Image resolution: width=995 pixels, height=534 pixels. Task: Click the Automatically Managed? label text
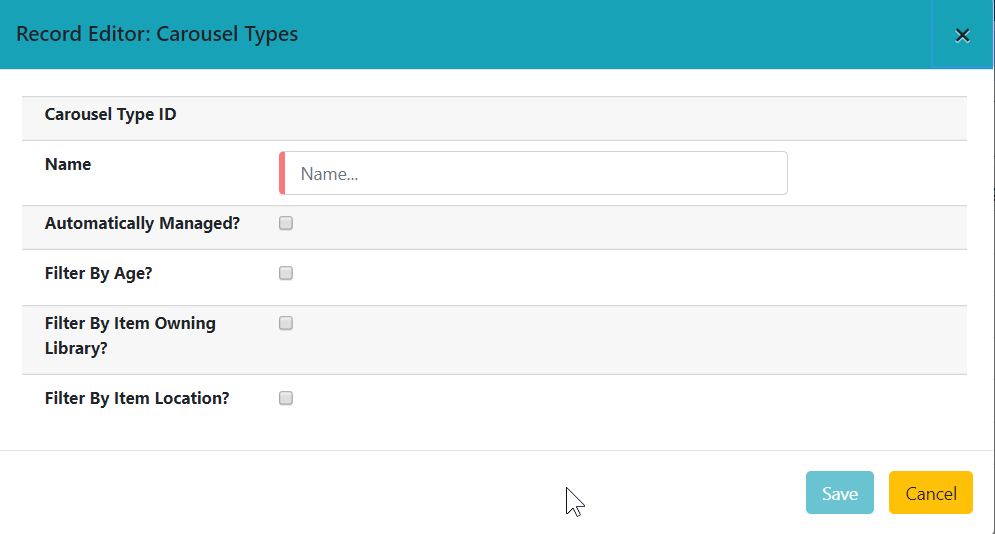(x=142, y=223)
